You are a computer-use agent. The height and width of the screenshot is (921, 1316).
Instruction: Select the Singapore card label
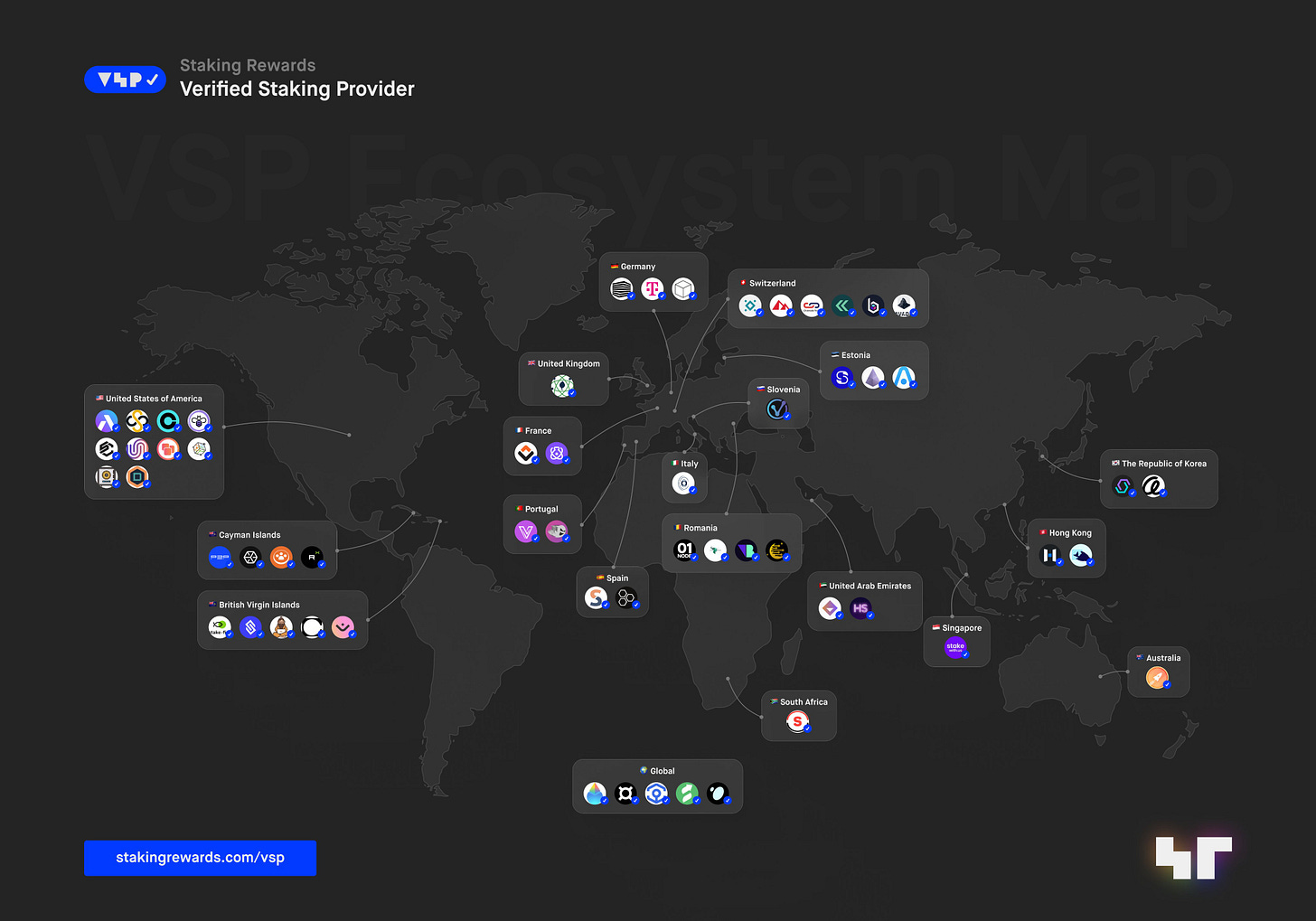[962, 628]
